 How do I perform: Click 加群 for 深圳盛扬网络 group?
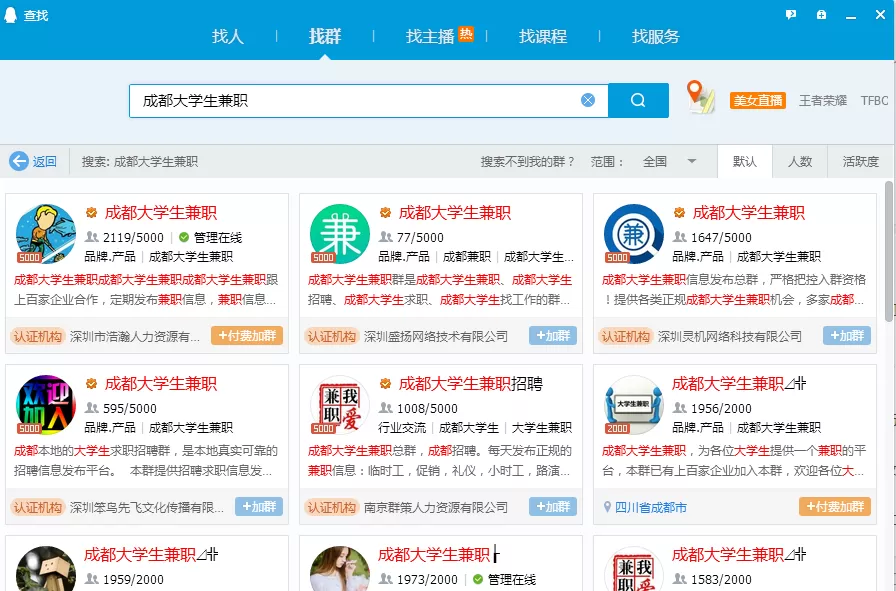click(553, 336)
